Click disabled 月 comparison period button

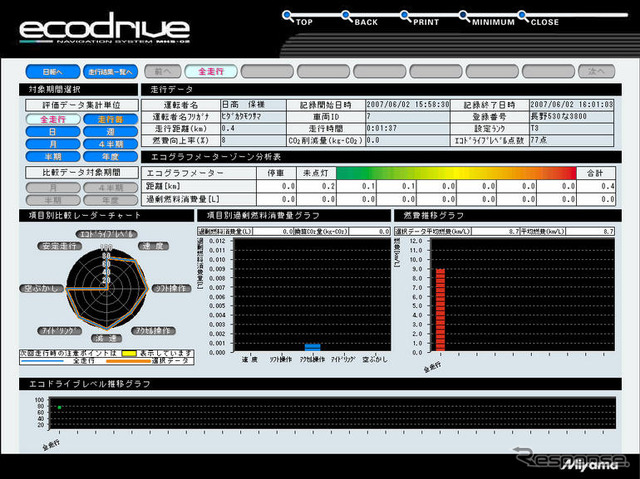(53, 188)
